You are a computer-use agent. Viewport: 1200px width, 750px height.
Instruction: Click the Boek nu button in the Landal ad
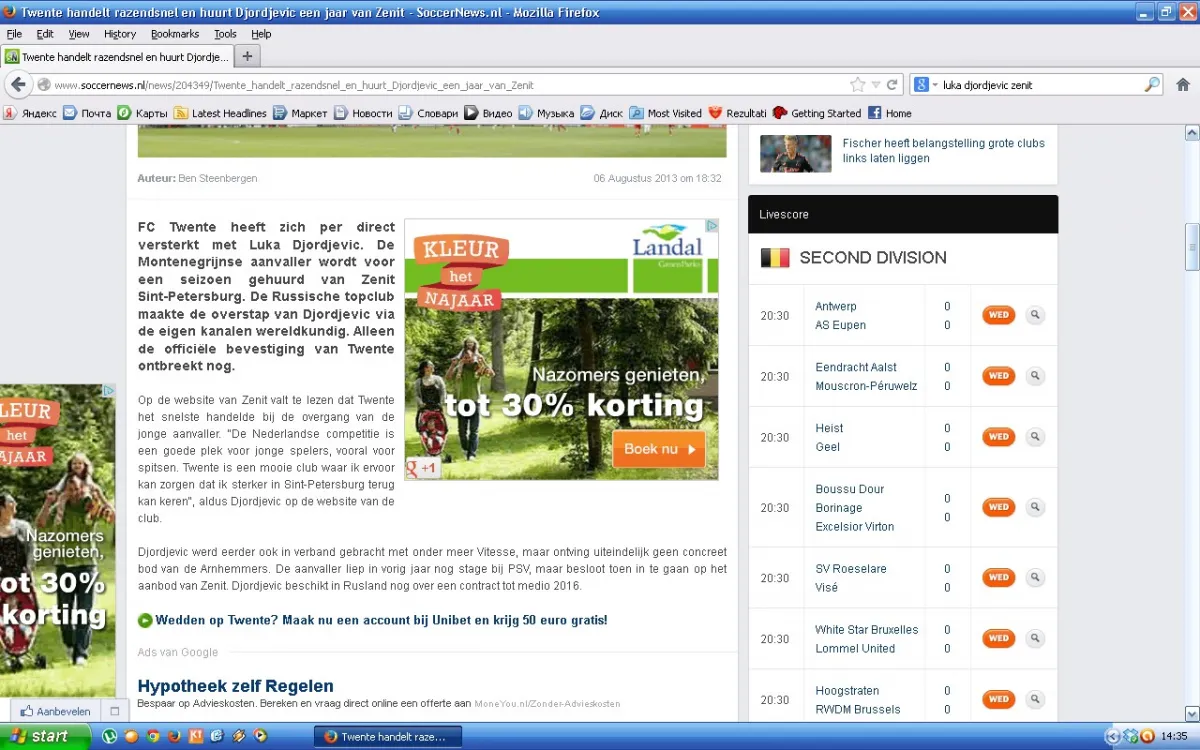[x=659, y=449]
